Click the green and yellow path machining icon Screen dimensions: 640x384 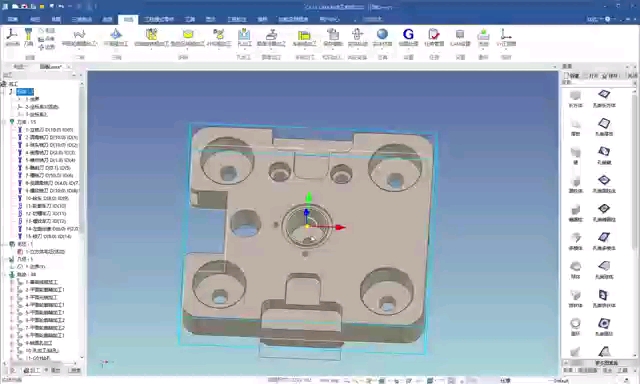[219, 34]
